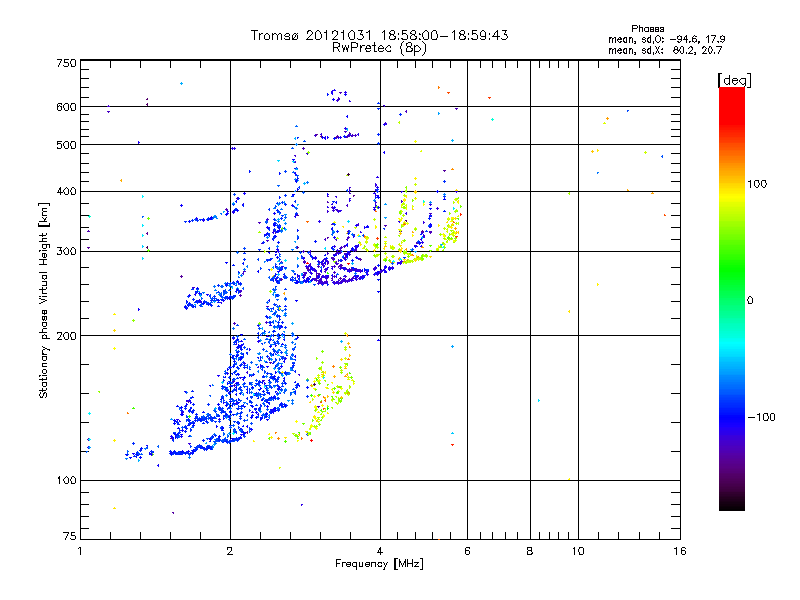Click the plot title 'Tromsø 20121031 18:58:00-18:59:43'
The image size is (800, 600).
[x=379, y=35]
